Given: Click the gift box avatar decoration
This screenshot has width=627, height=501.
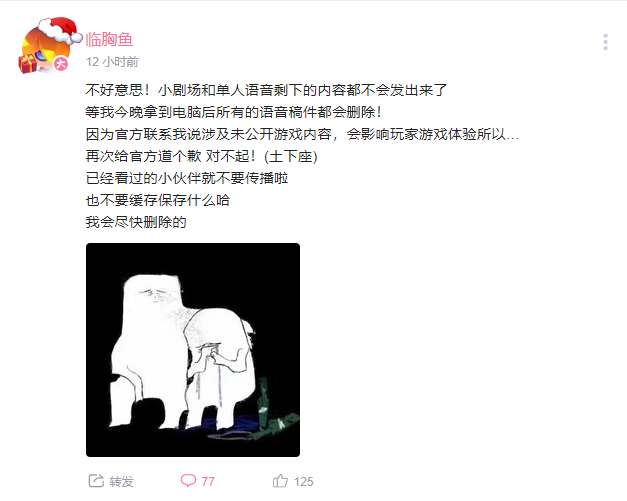Looking at the screenshot, I should coord(27,64).
